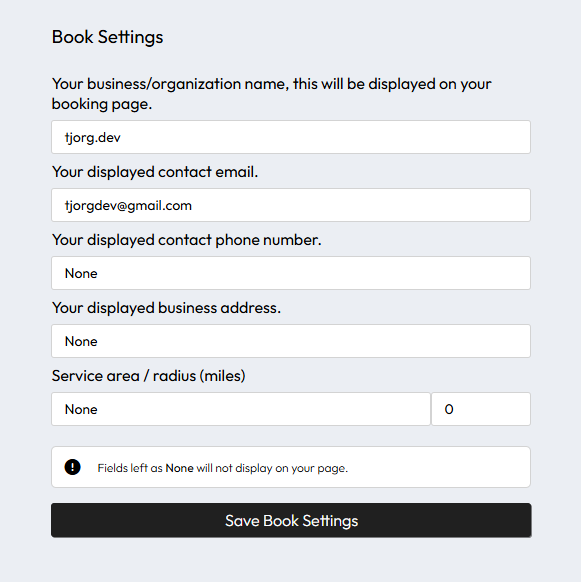Click the 'Fields left as None' notice text
The height and width of the screenshot is (582, 581).
coord(223,468)
